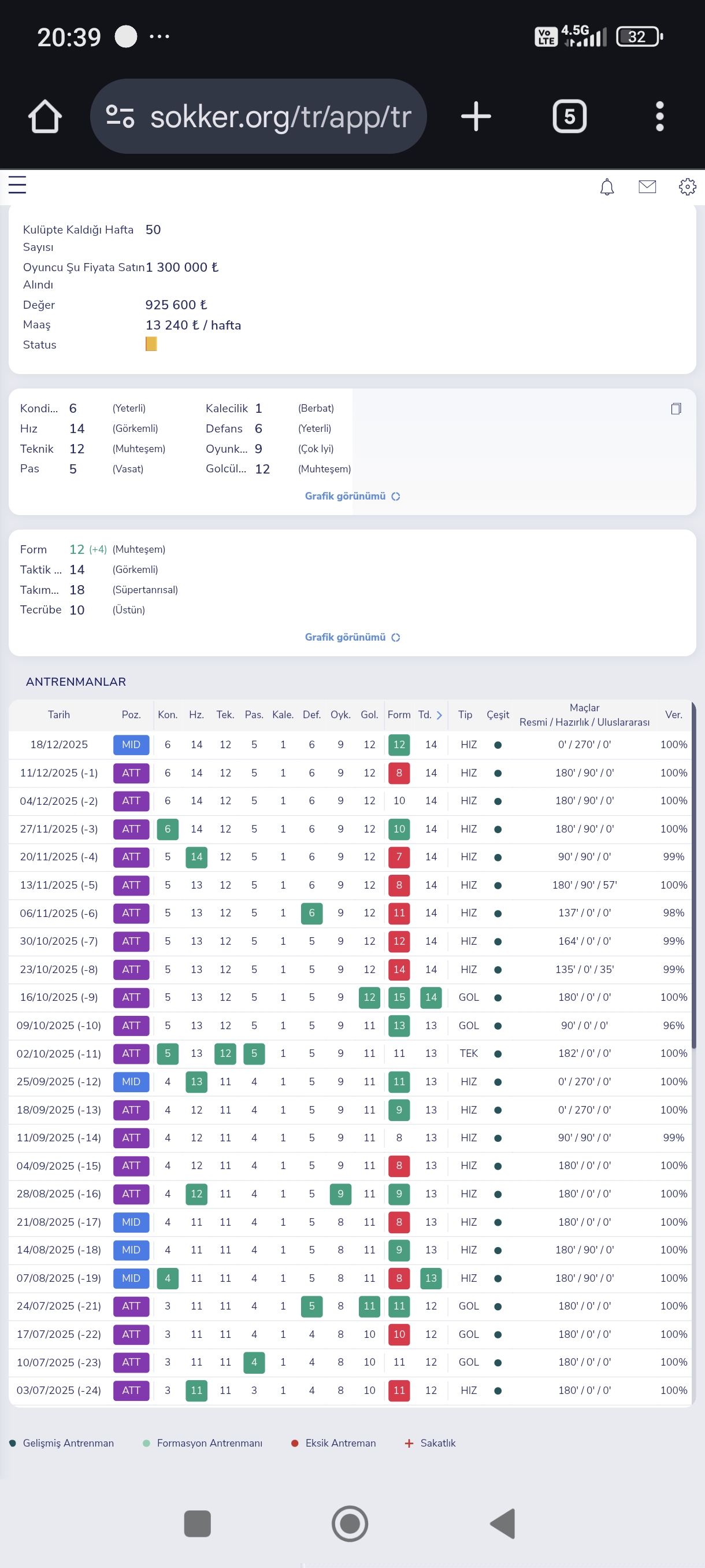The height and width of the screenshot is (1568, 705).
Task: Open the hamburger navigation menu
Action: [x=17, y=184]
